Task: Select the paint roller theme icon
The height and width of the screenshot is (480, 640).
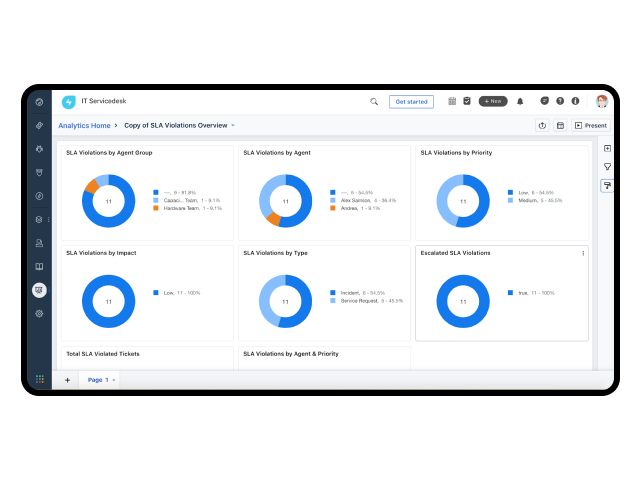Action: coord(607,186)
